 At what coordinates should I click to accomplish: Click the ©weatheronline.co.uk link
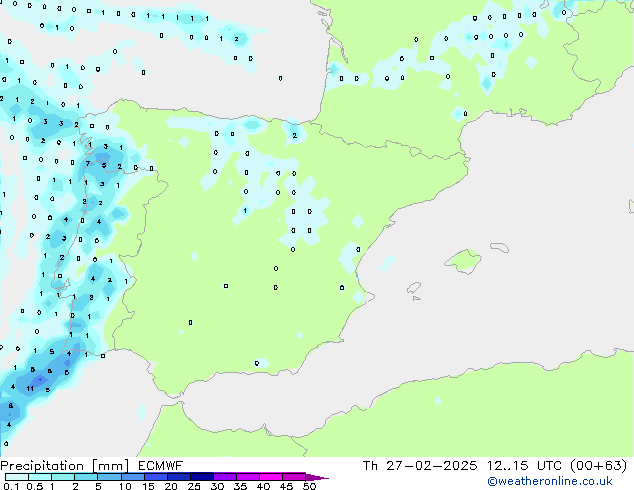coord(550,481)
